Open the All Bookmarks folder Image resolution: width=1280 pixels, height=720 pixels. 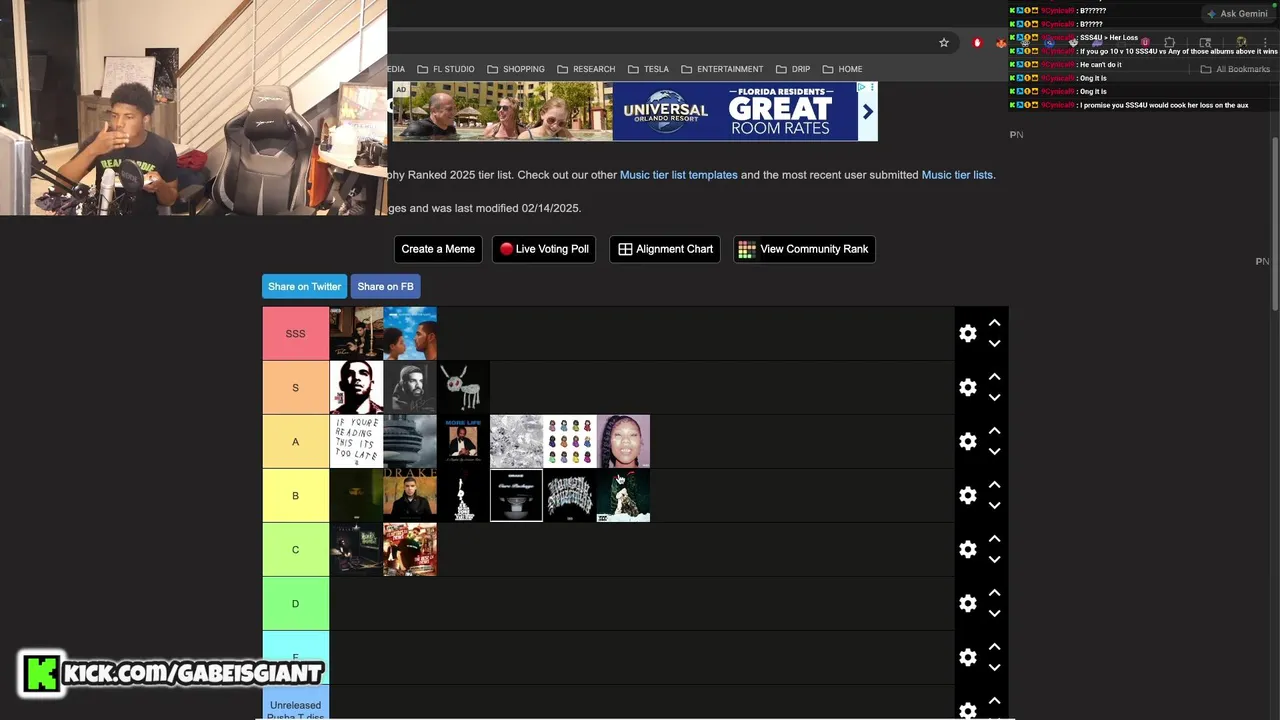(x=1235, y=69)
